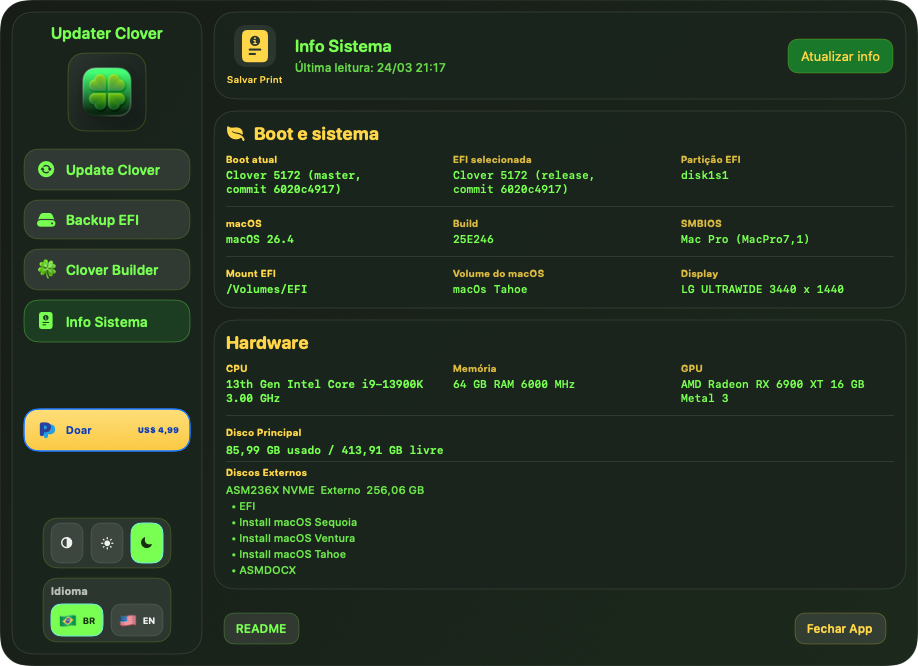Click the Updater Clover title
Screen dimensions: 918x666
107,33
